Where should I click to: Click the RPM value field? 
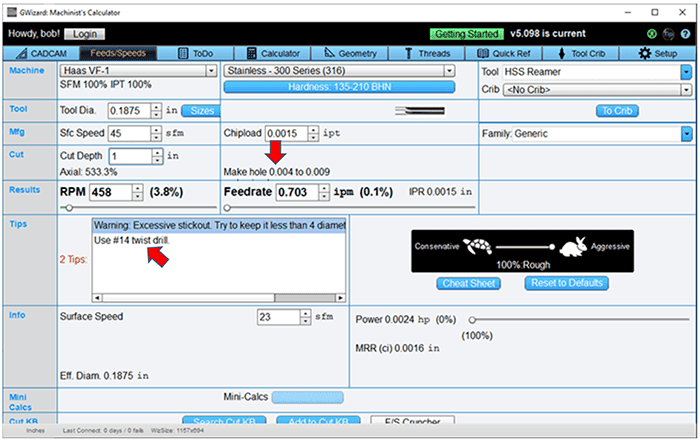(x=111, y=192)
